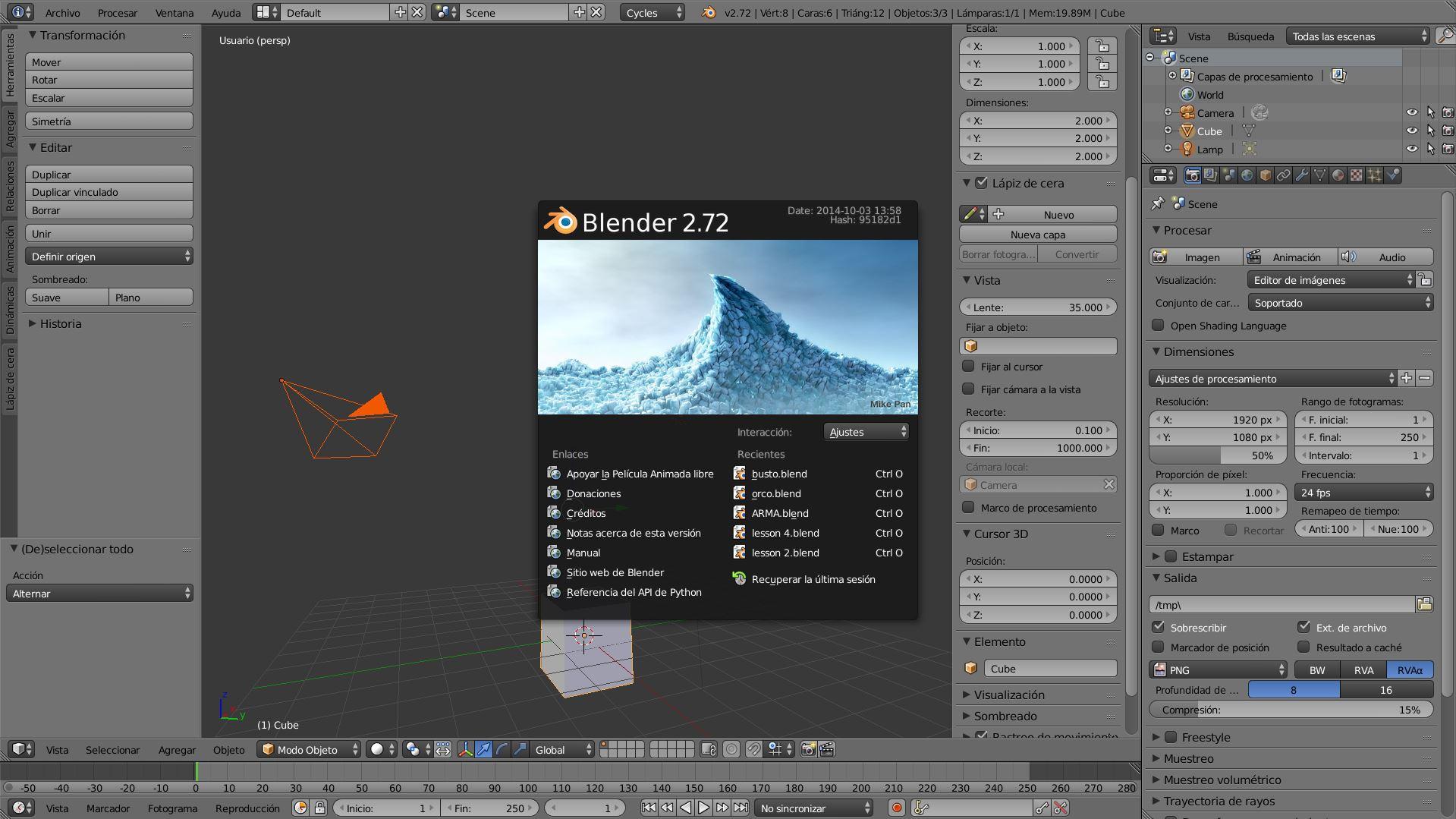Enable Open Shading Language checkbox
Screen dimensions: 1456x819
(1158, 325)
